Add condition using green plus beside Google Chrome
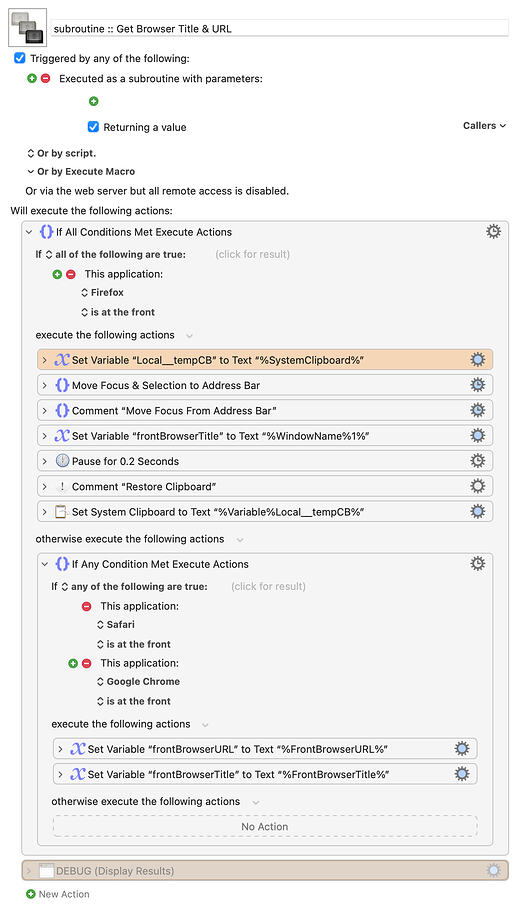The width and height of the screenshot is (516, 907). tap(73, 663)
